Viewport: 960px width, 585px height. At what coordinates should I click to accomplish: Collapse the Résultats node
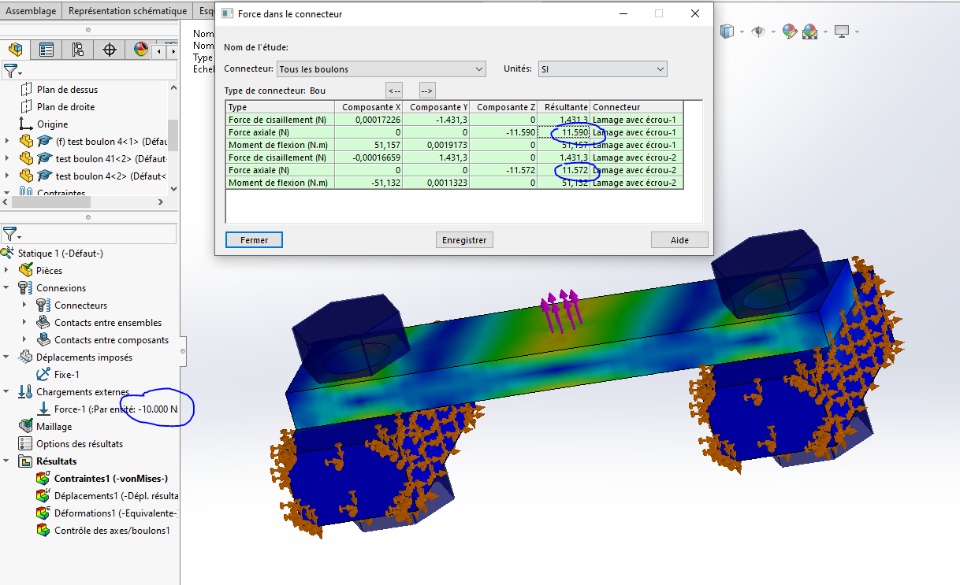coord(7,461)
